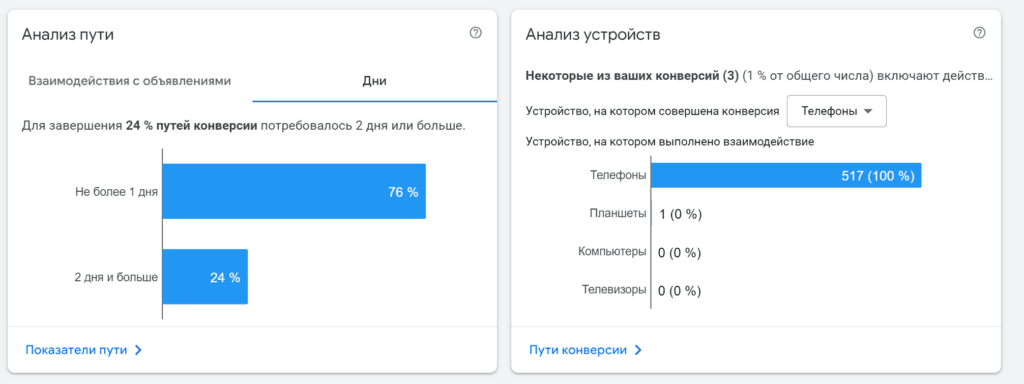1024x384 pixels.
Task: Click the Не более 1 дня label
Action: coord(116,192)
